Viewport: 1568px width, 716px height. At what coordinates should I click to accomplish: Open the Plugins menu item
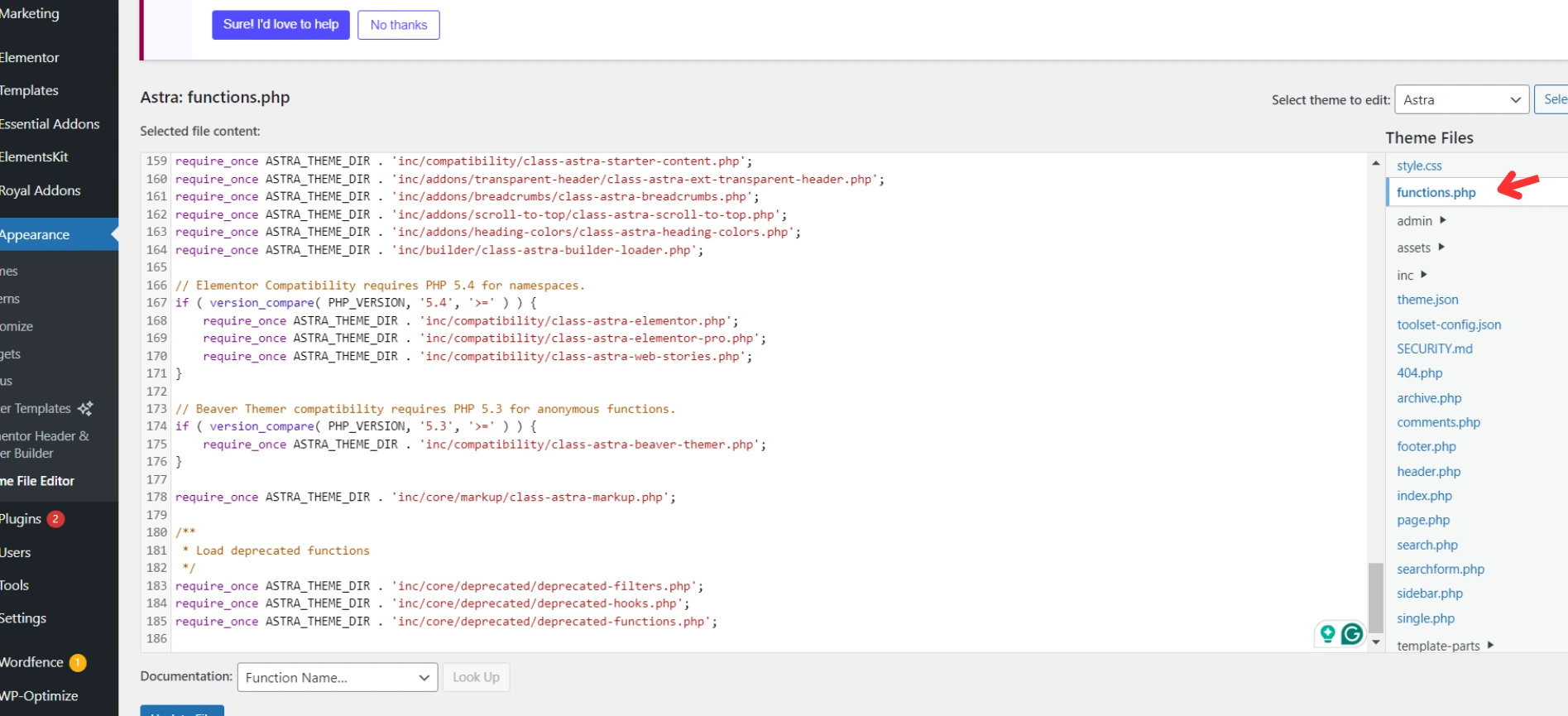click(21, 519)
